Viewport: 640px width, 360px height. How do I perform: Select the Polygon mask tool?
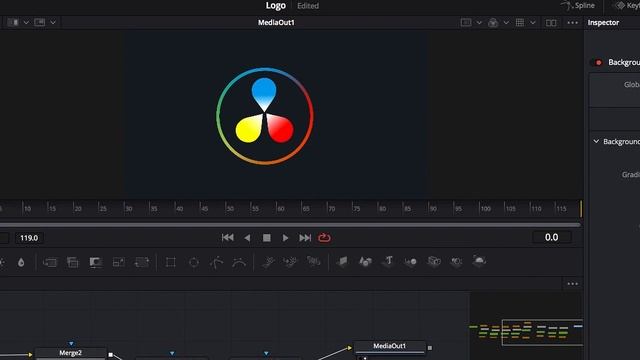[x=217, y=262]
